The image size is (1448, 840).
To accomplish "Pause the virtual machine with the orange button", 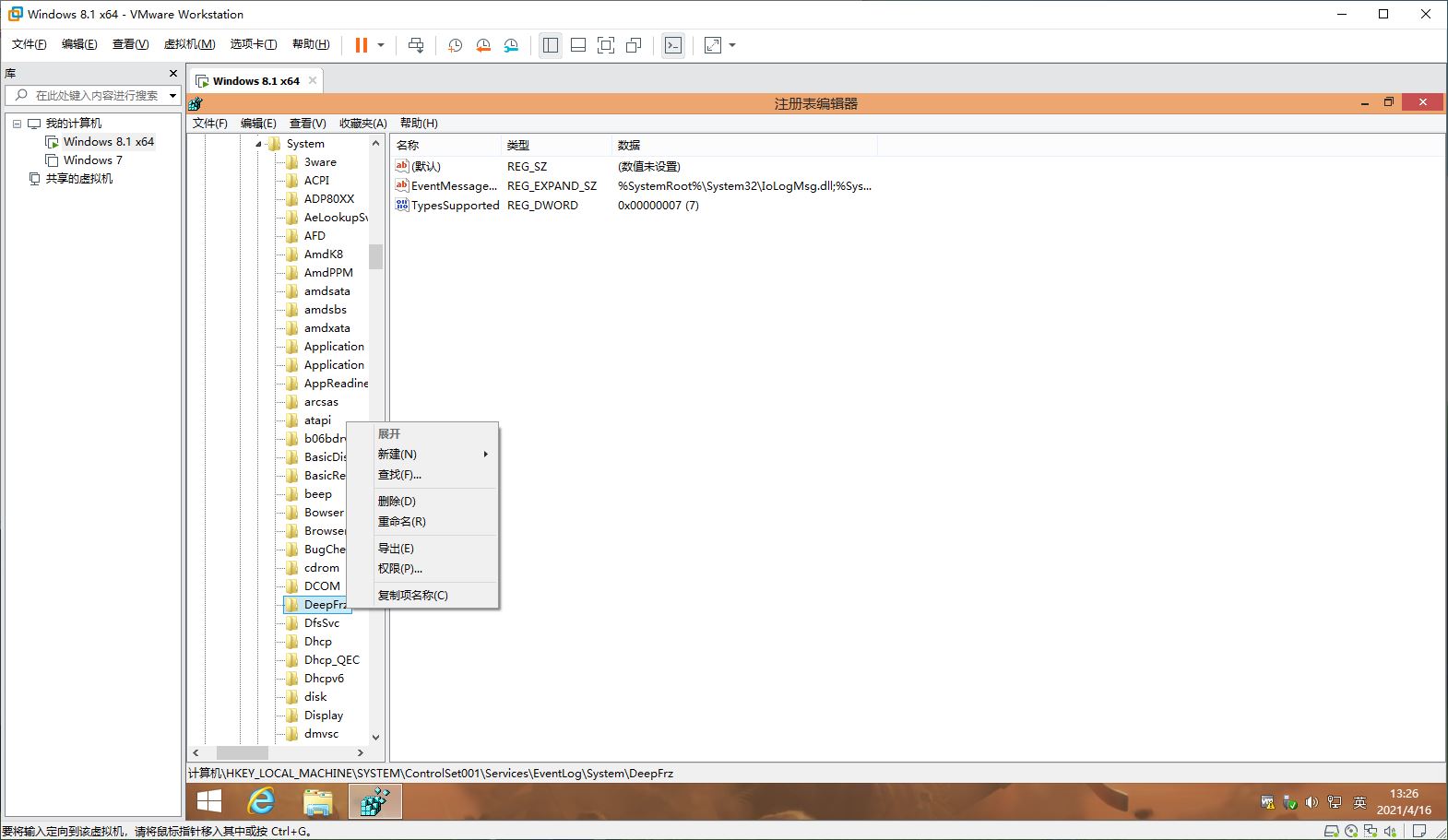I will tap(362, 45).
